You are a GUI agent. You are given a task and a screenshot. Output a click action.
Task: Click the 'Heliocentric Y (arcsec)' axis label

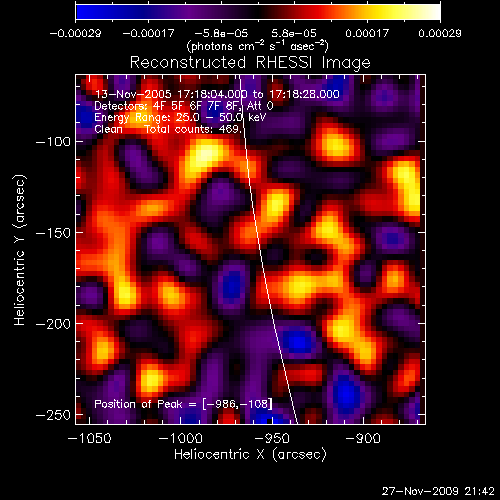tap(20, 250)
